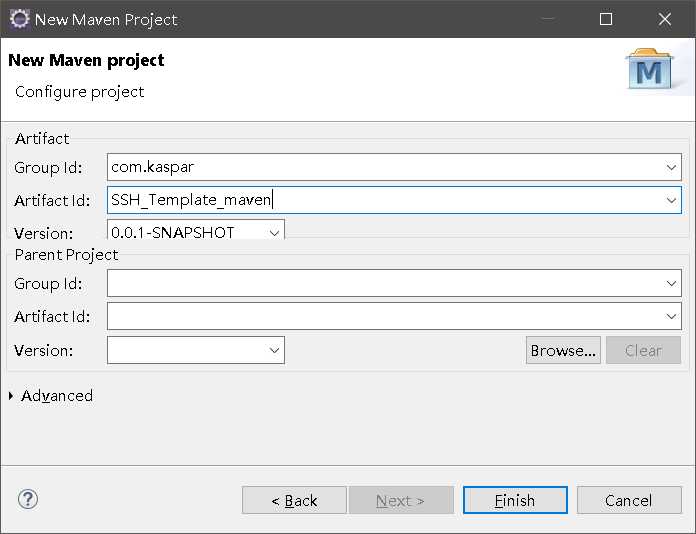Image resolution: width=696 pixels, height=534 pixels.
Task: Close the New Maven Project dialog
Action: [664, 19]
